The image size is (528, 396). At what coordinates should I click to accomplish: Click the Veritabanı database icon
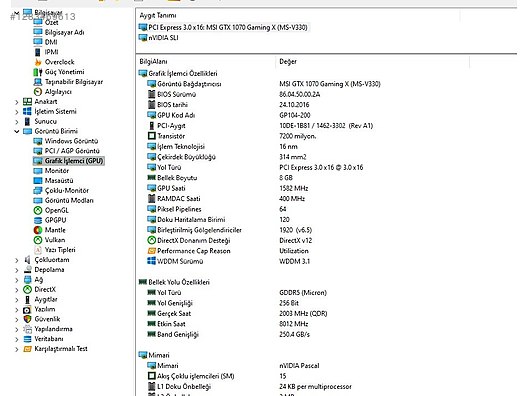(27, 339)
